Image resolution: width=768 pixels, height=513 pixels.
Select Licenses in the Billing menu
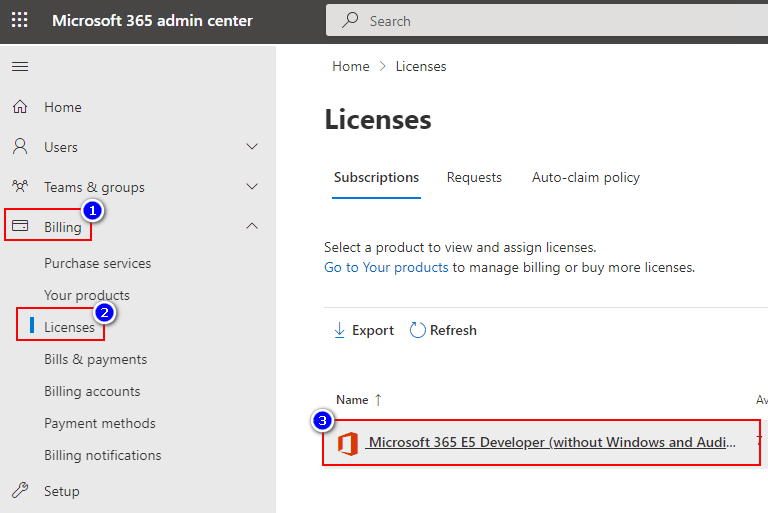click(69, 327)
